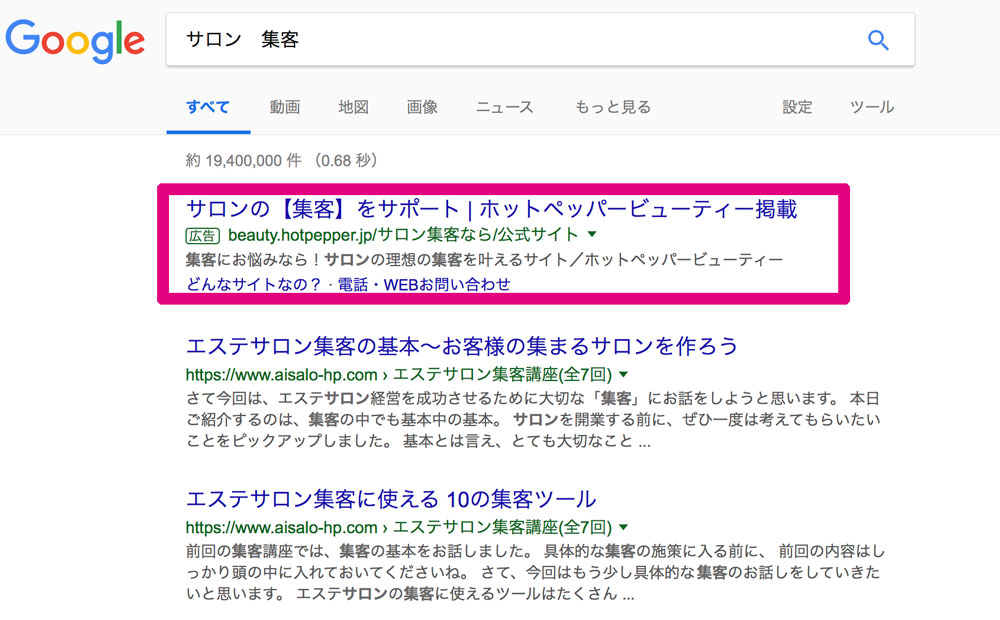Screen dimensions: 1000x620
Task: Expand arrow after first aisalo-hp.com URL
Action: tap(624, 374)
